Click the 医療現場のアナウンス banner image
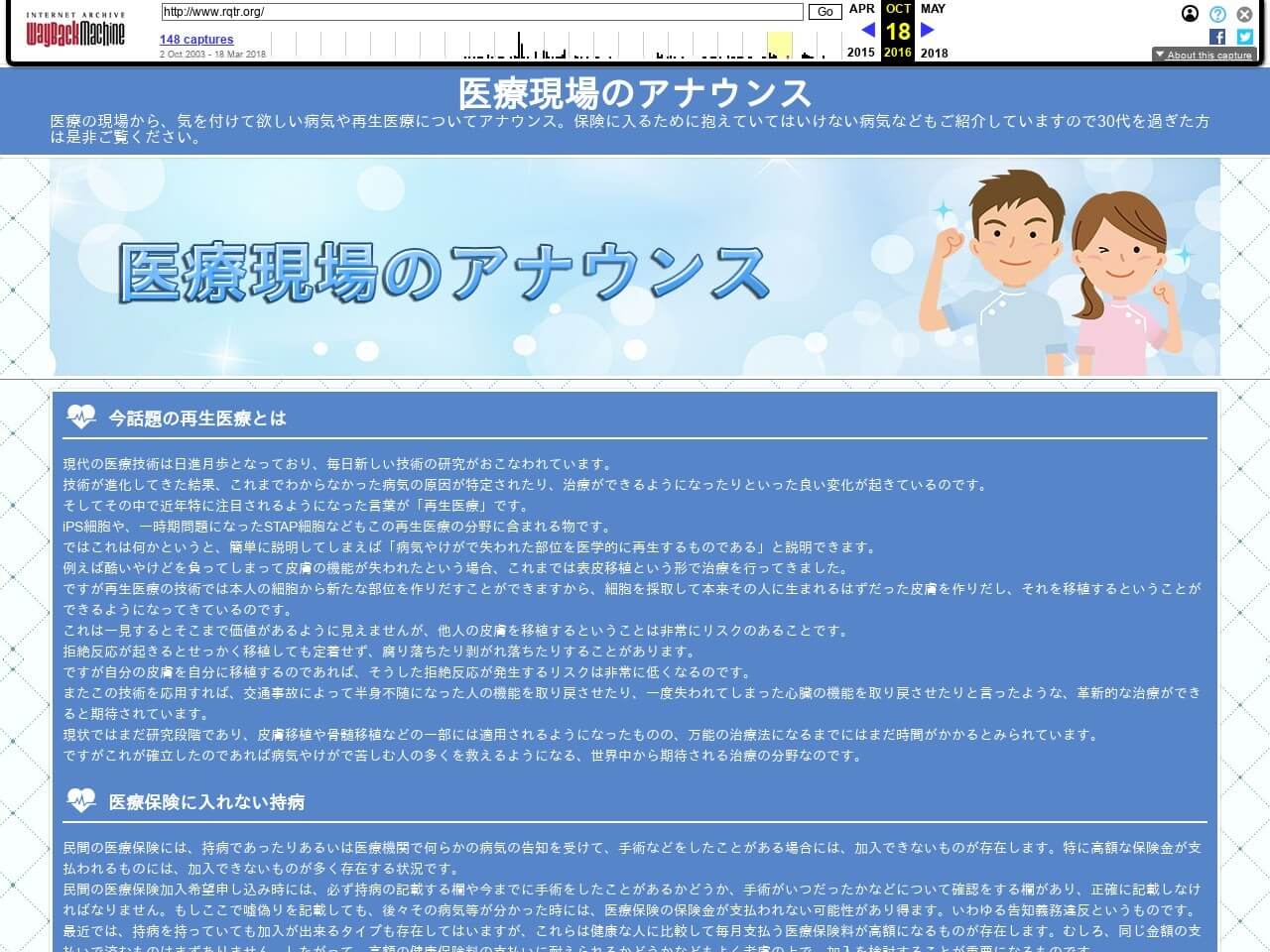The width and height of the screenshot is (1270, 952). 635,268
